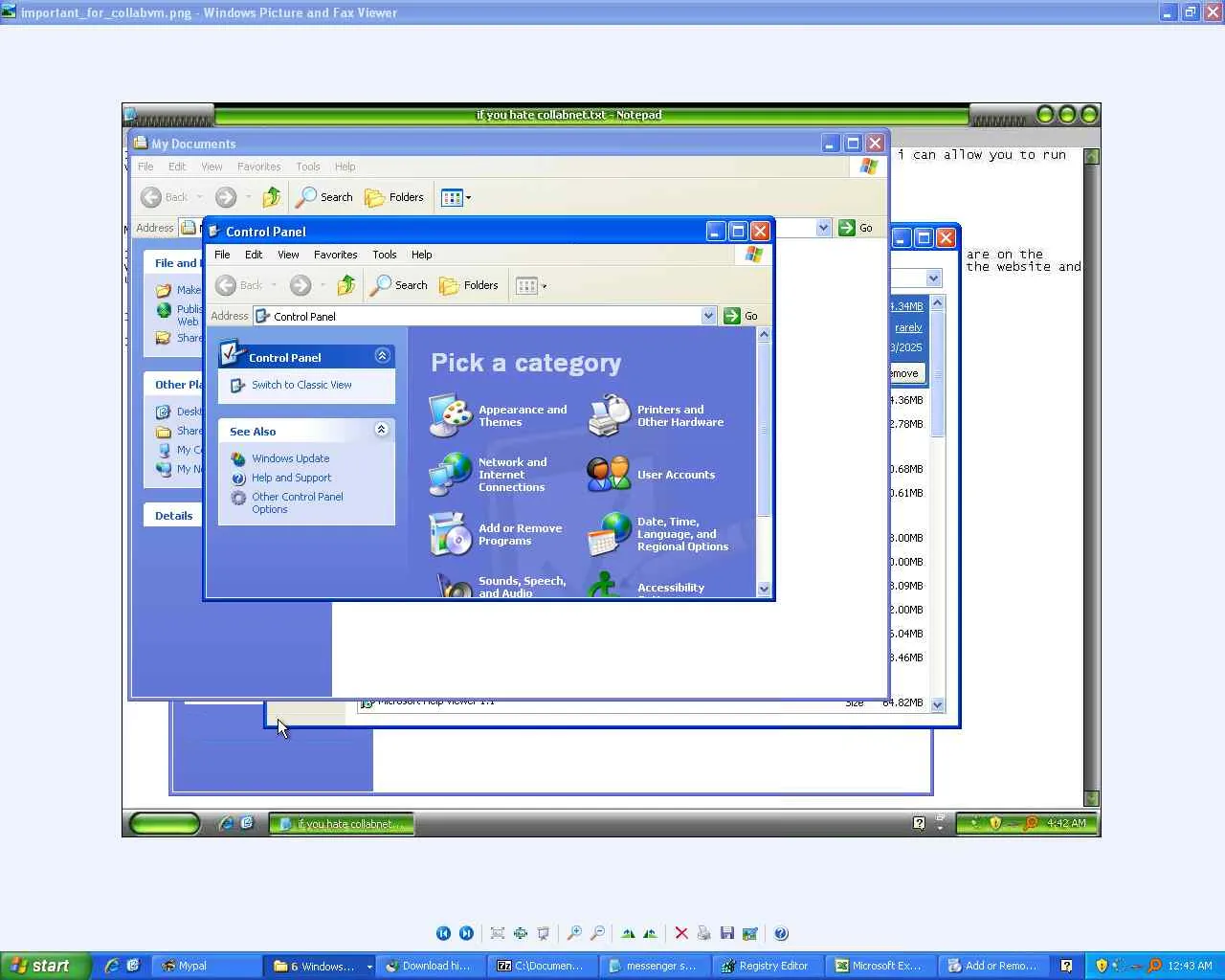Open Date, Time, Language, and Regional Options

(x=658, y=534)
